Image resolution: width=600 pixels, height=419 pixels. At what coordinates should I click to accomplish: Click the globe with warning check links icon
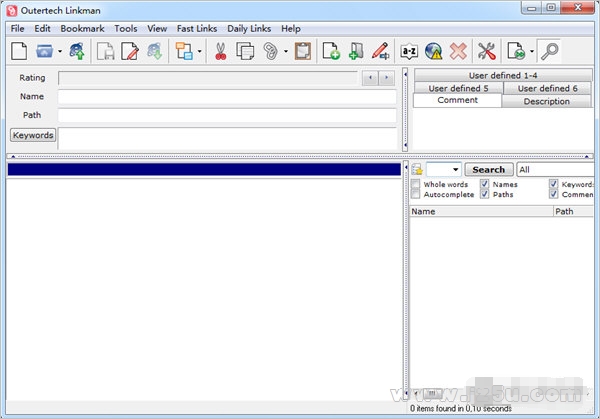tap(434, 51)
